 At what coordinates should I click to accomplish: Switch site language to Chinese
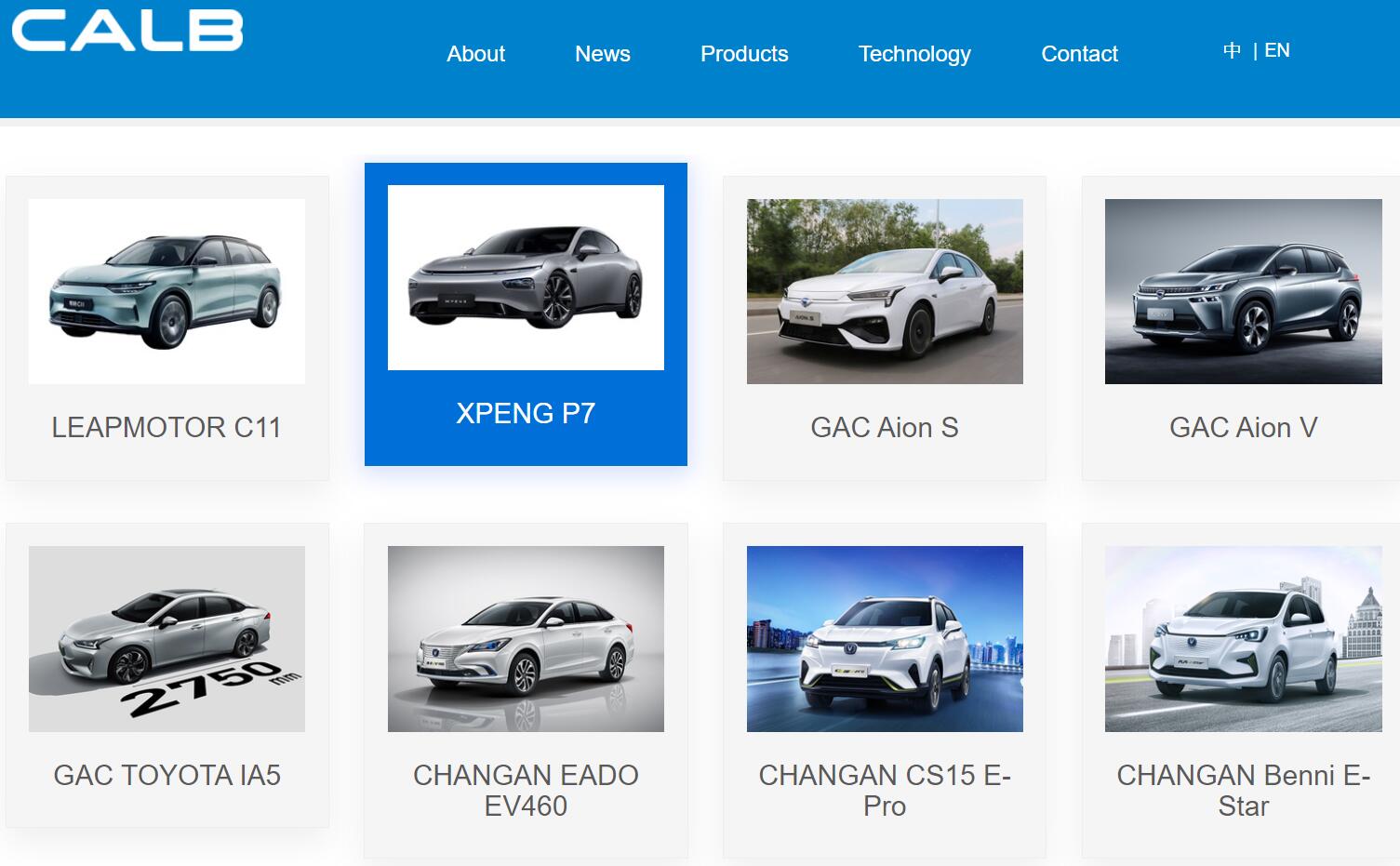[1232, 50]
